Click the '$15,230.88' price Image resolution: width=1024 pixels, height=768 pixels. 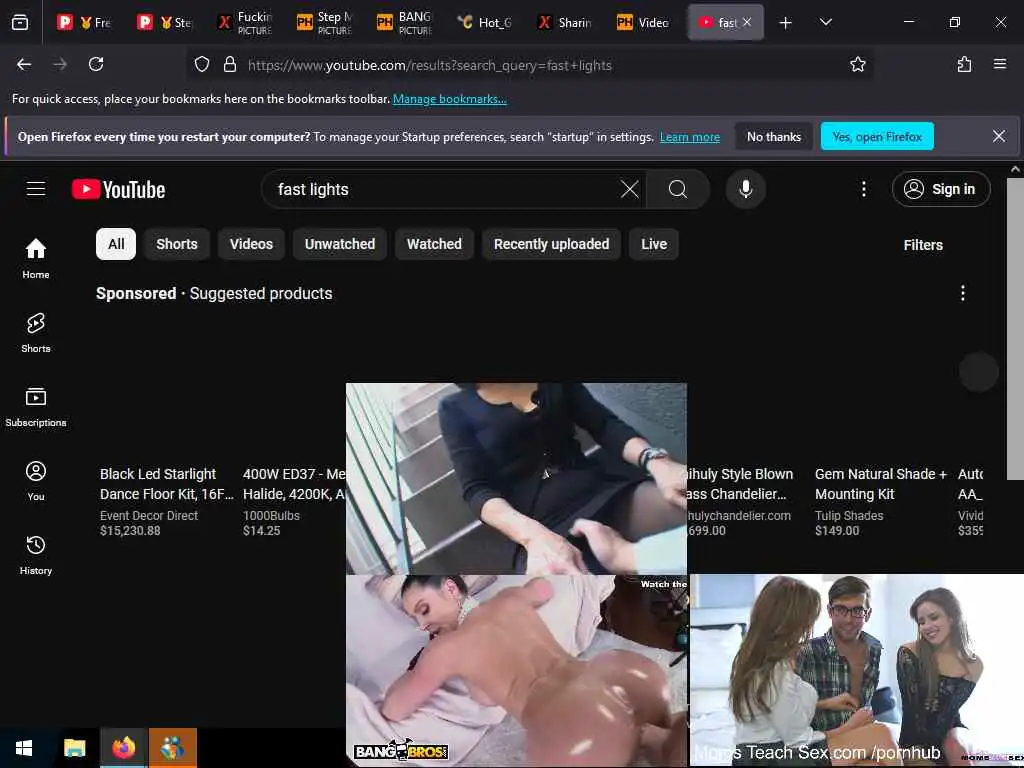click(x=130, y=530)
